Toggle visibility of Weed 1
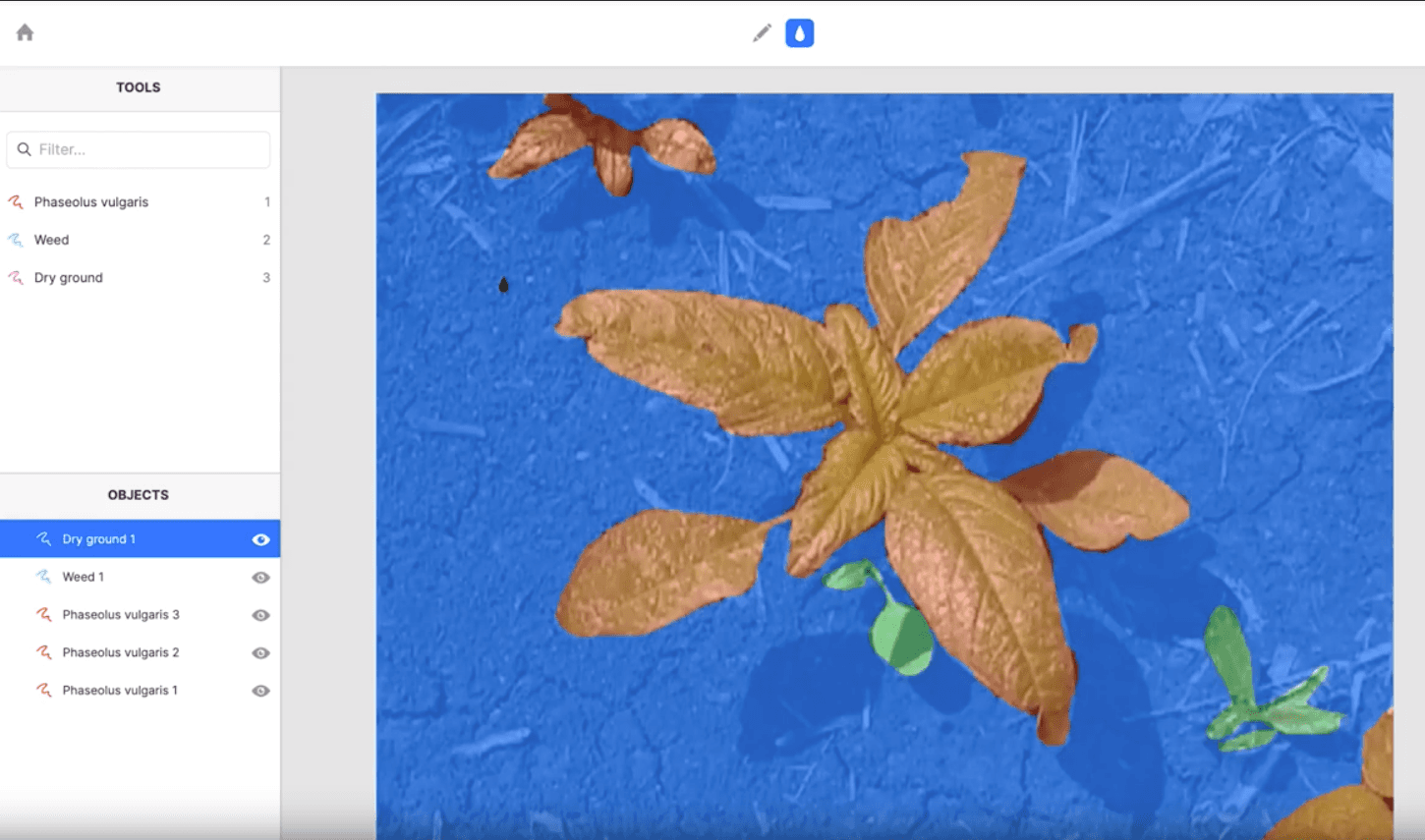Screen dimensions: 1425x840 (x=260, y=578)
